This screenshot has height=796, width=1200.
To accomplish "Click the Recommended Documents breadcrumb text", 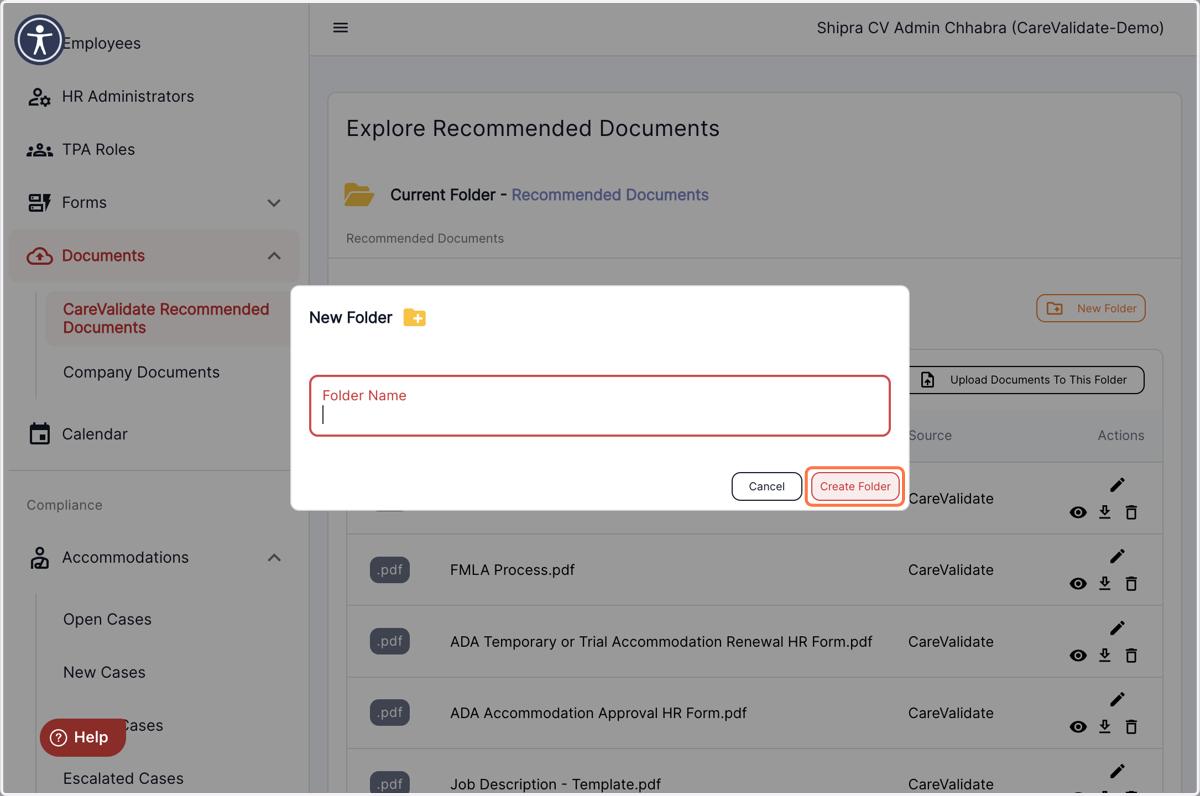I will pyautogui.click(x=425, y=238).
